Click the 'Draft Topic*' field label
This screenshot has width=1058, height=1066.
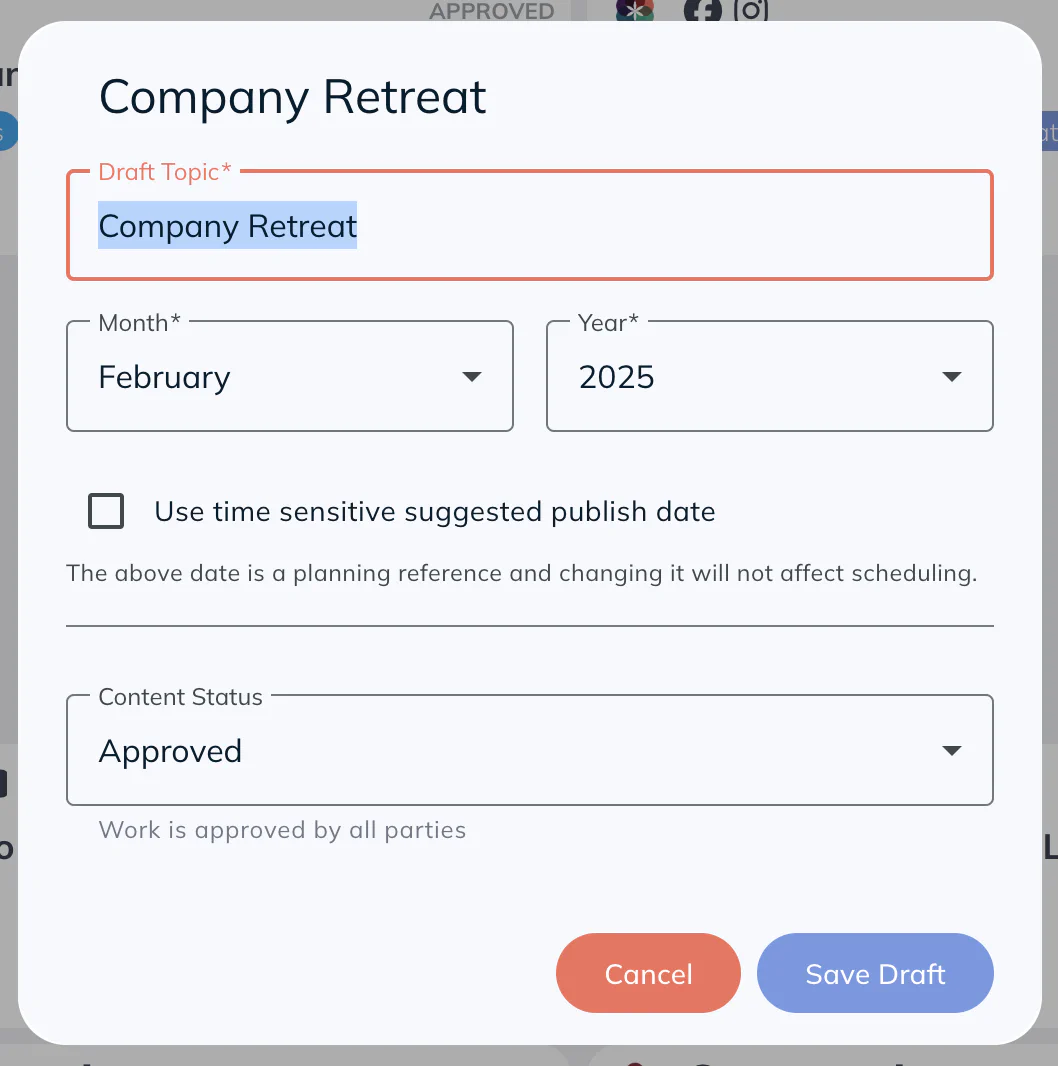click(x=165, y=172)
